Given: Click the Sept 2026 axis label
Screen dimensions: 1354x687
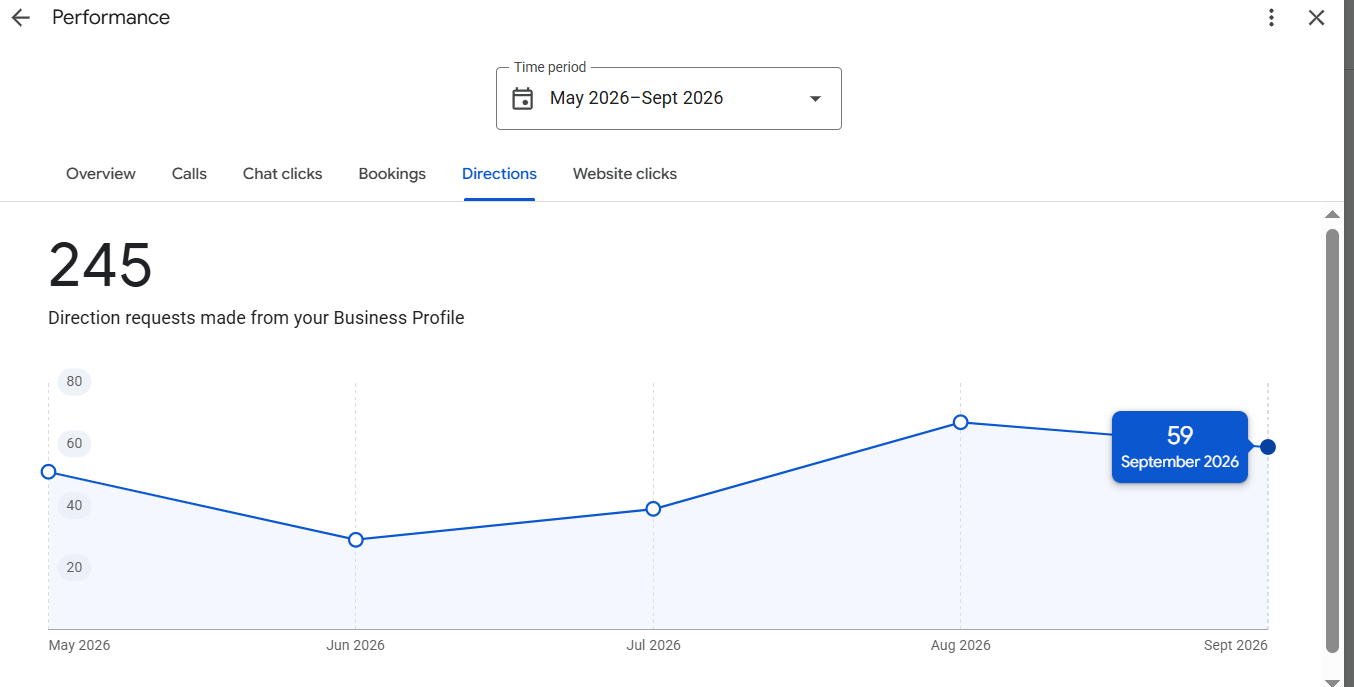Looking at the screenshot, I should [1236, 645].
